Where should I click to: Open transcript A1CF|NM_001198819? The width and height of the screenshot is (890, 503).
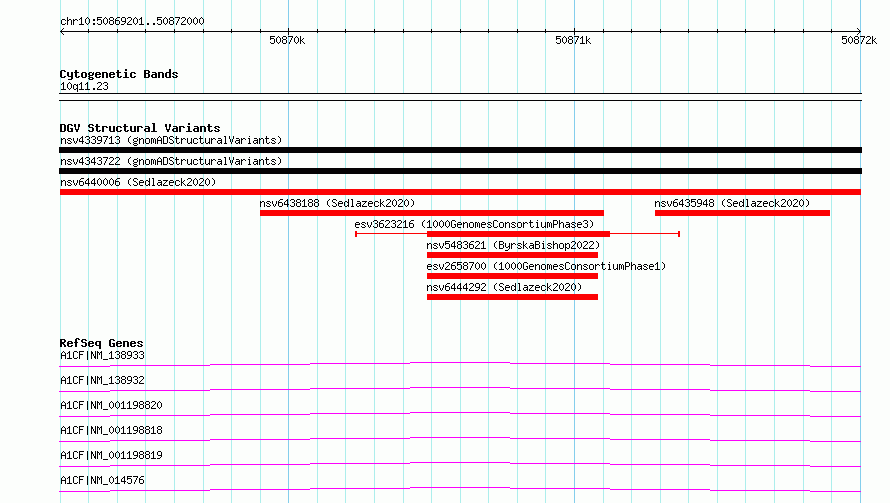click(111, 455)
